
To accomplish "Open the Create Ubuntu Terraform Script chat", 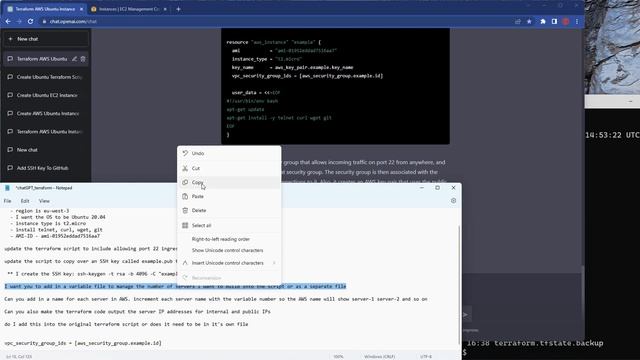I will click(x=46, y=77).
